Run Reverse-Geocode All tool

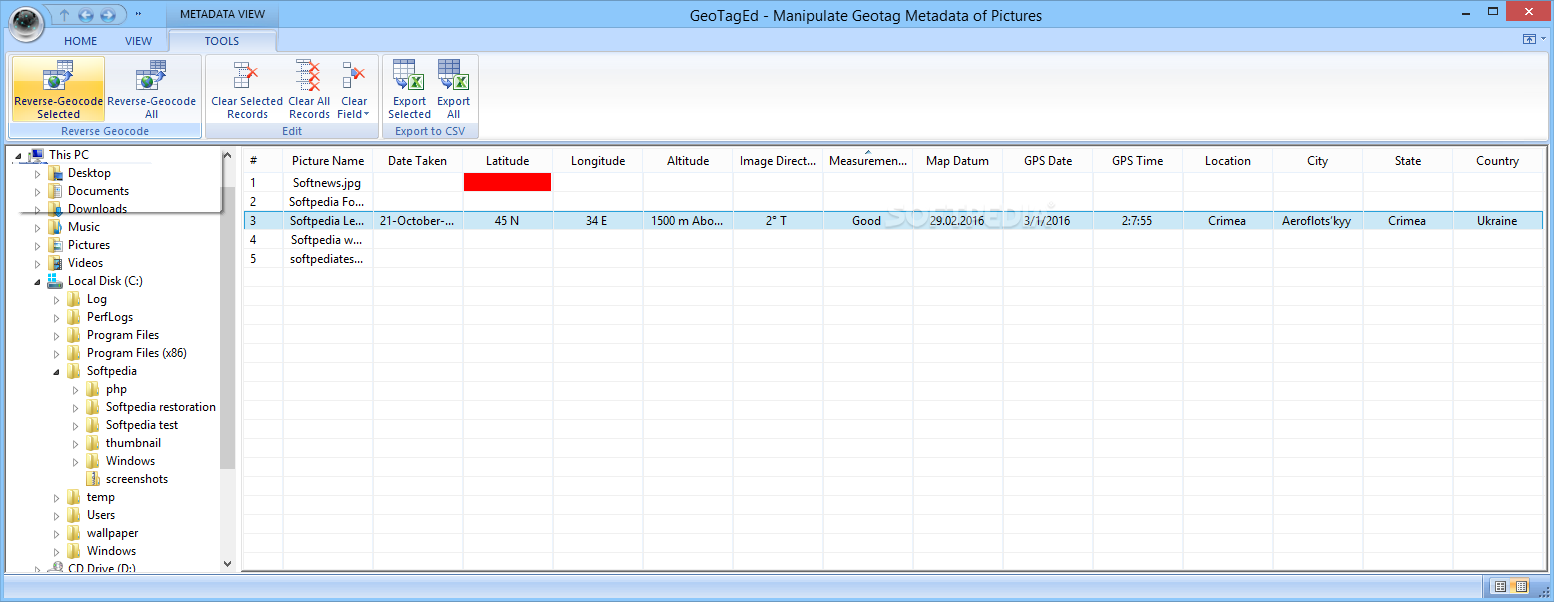[152, 89]
